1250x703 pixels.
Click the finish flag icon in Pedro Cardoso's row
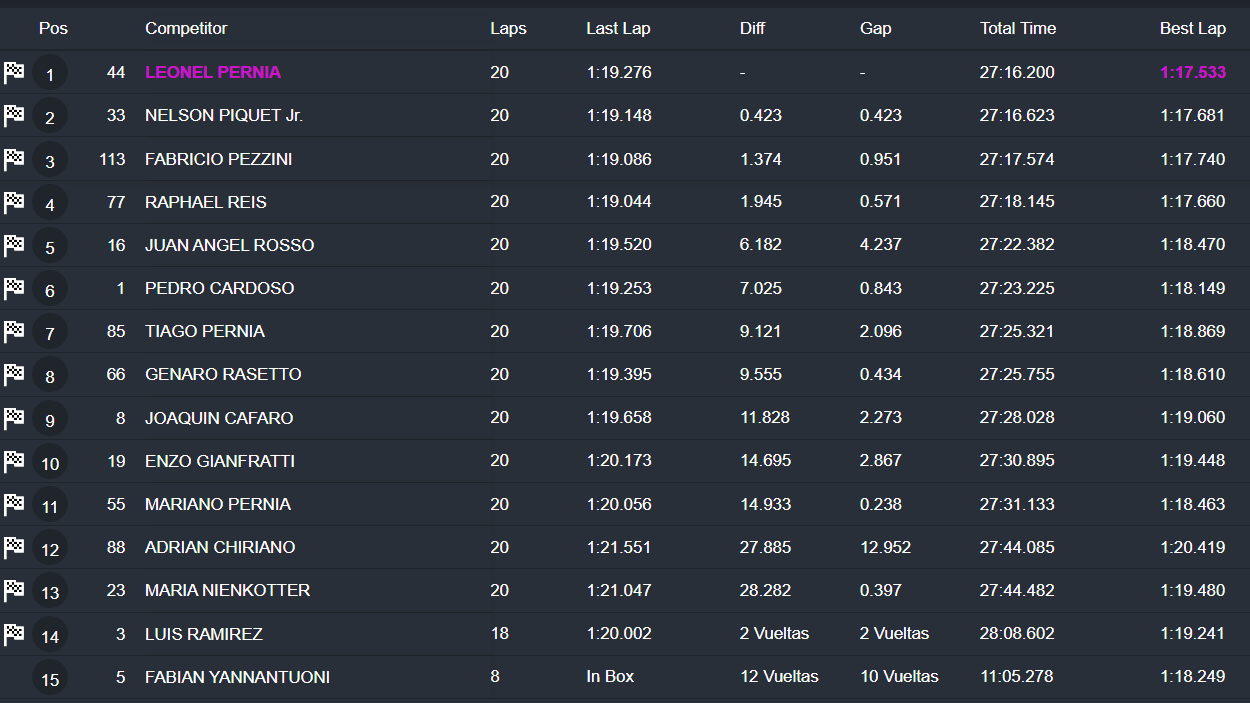(x=14, y=288)
